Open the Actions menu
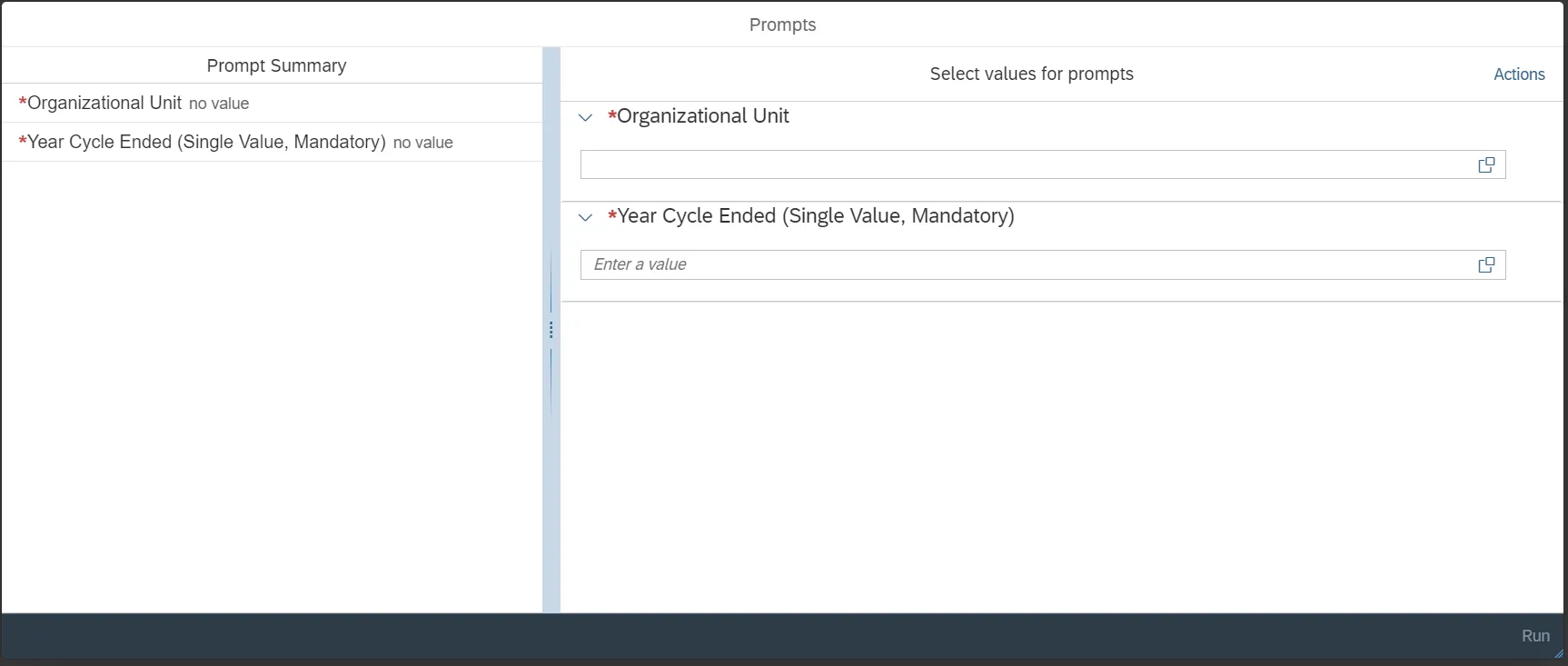The width and height of the screenshot is (1568, 666). coord(1519,75)
